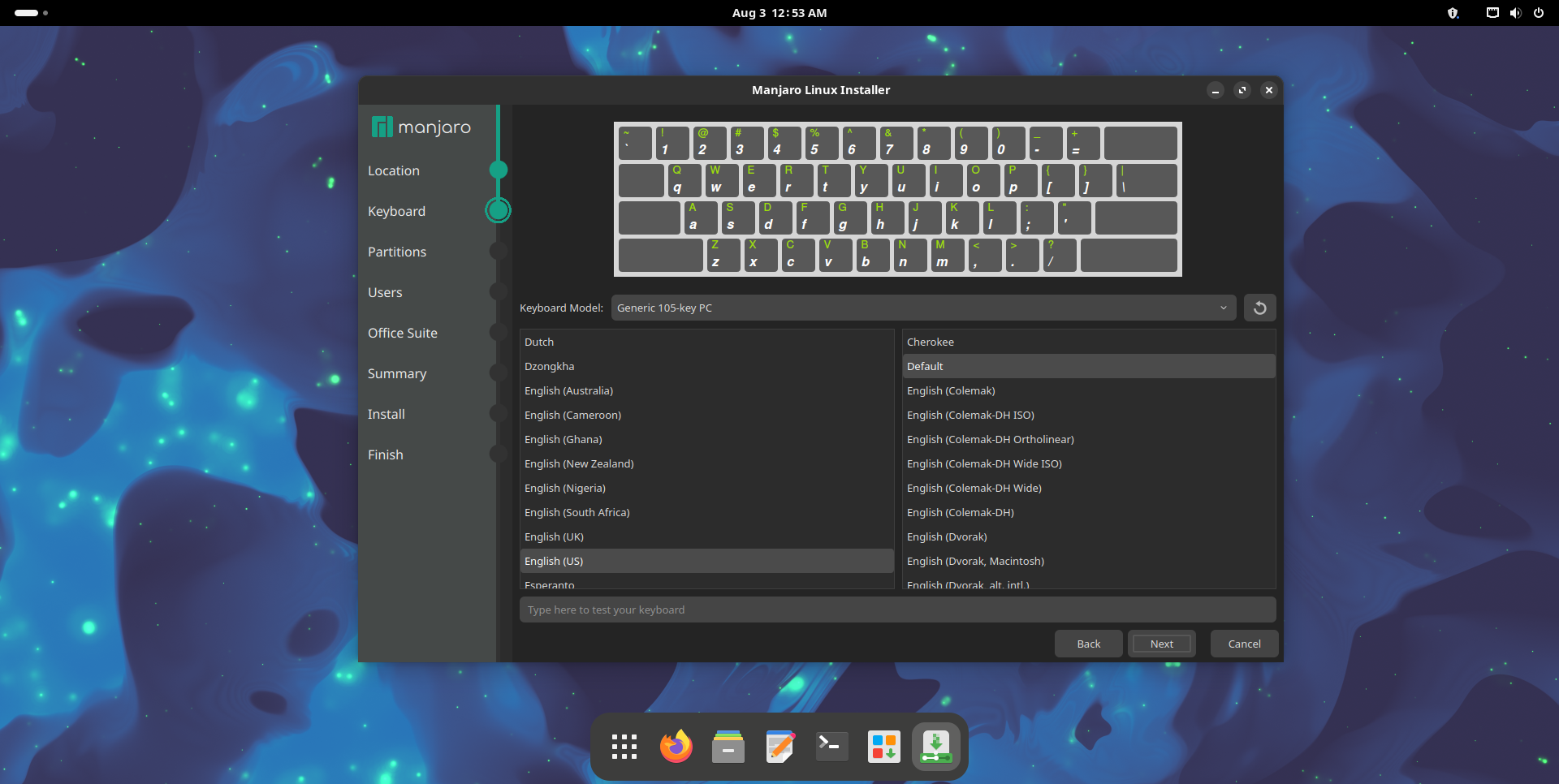Click the security shield tray icon

point(1453,13)
